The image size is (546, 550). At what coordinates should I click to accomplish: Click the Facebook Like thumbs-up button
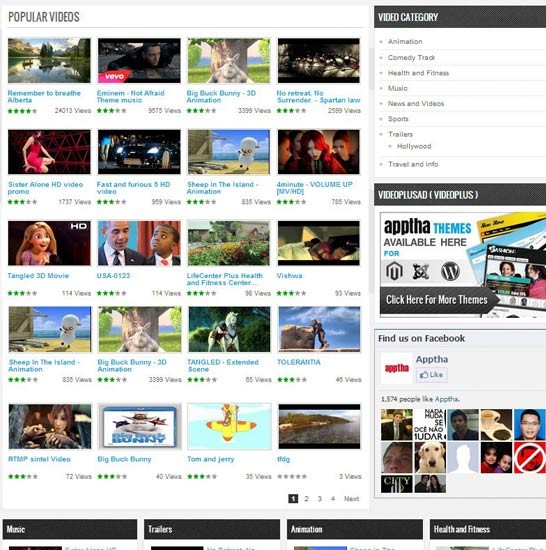click(431, 375)
